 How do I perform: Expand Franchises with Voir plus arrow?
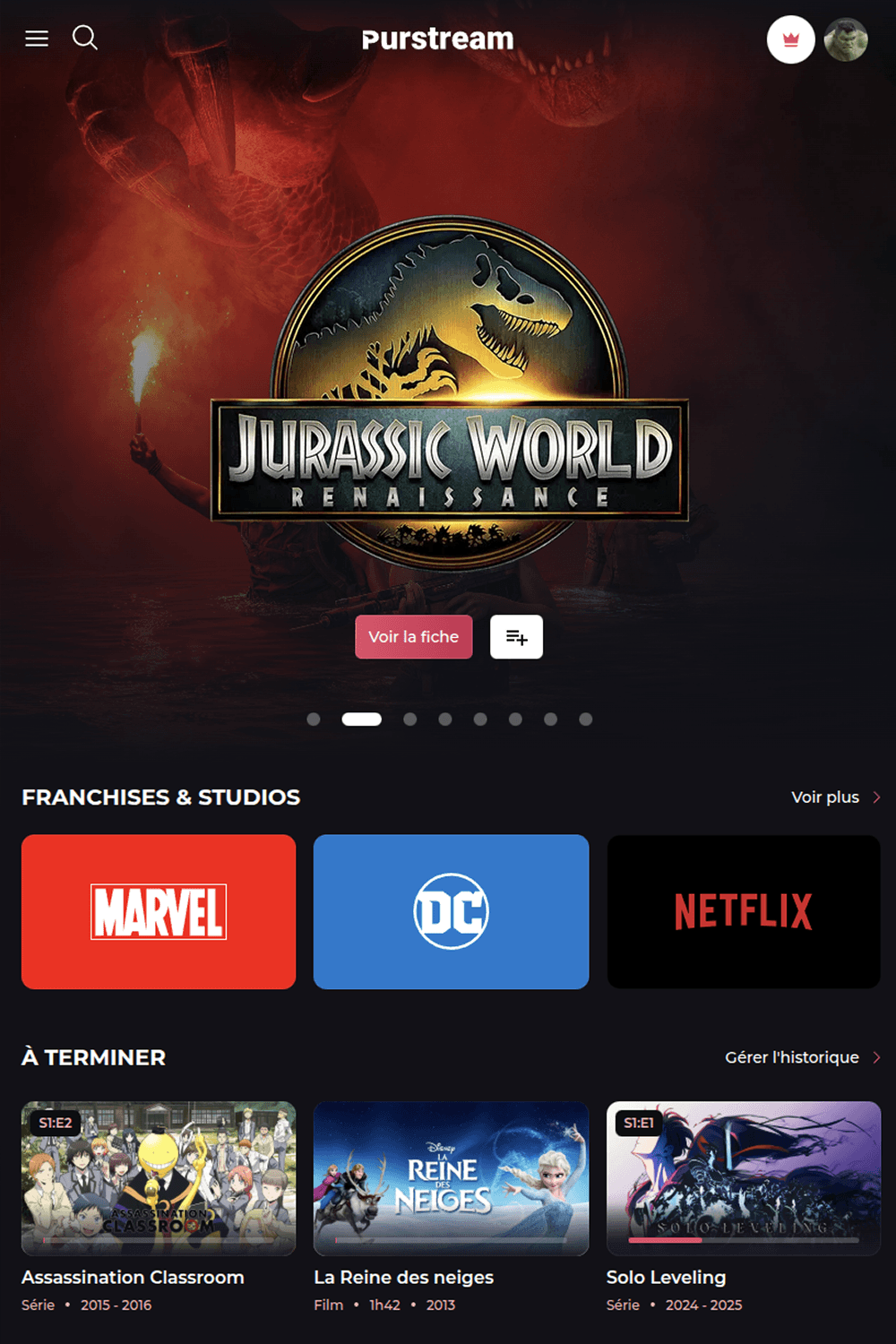click(x=876, y=797)
